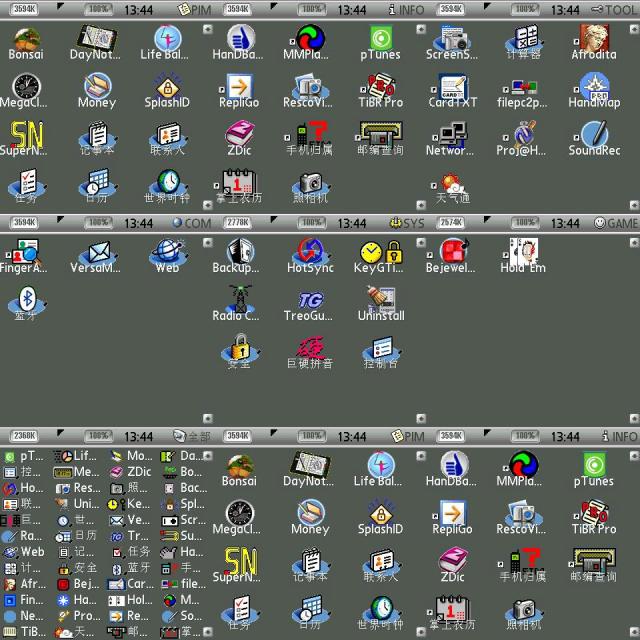Open the SYS category dropdown
The width and height of the screenshot is (640, 640).
pos(407,223)
